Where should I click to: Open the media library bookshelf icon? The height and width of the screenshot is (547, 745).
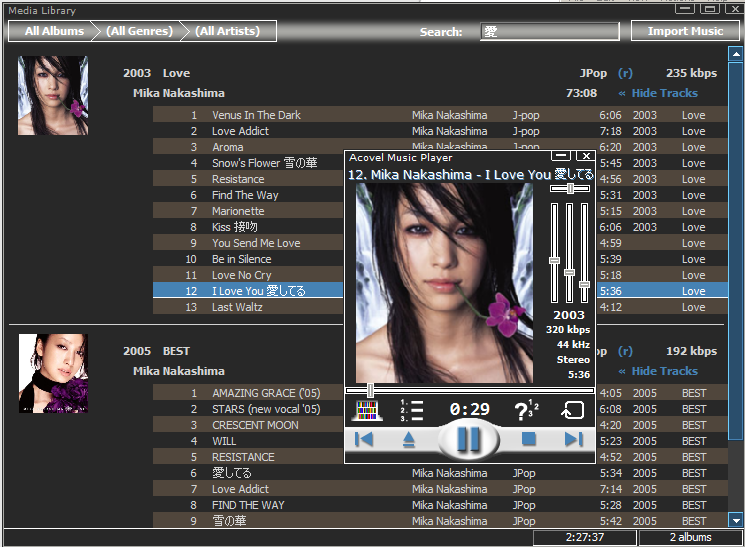366,411
